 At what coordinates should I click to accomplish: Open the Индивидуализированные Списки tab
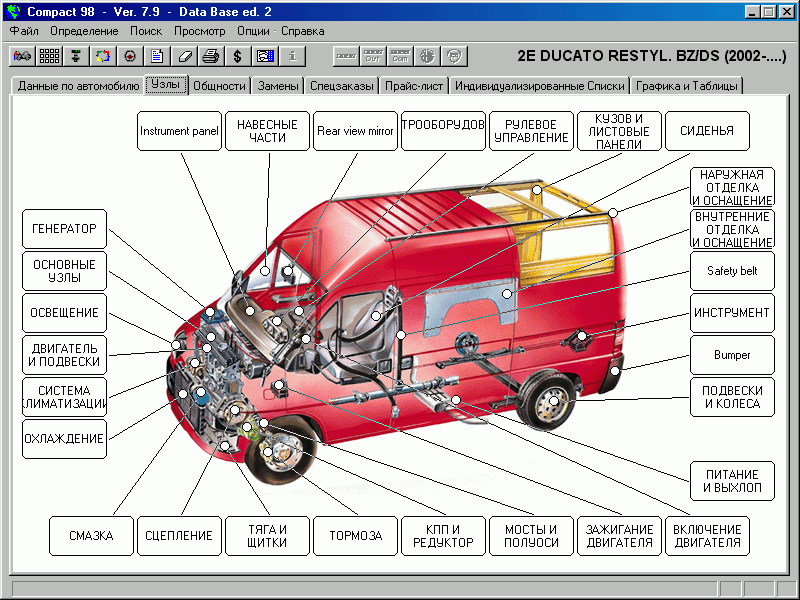point(540,86)
